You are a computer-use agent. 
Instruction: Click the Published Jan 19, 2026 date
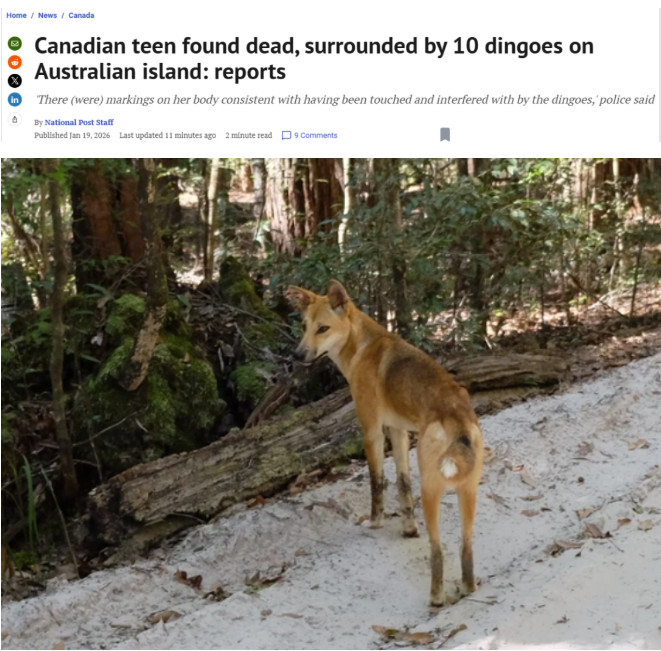[72, 135]
